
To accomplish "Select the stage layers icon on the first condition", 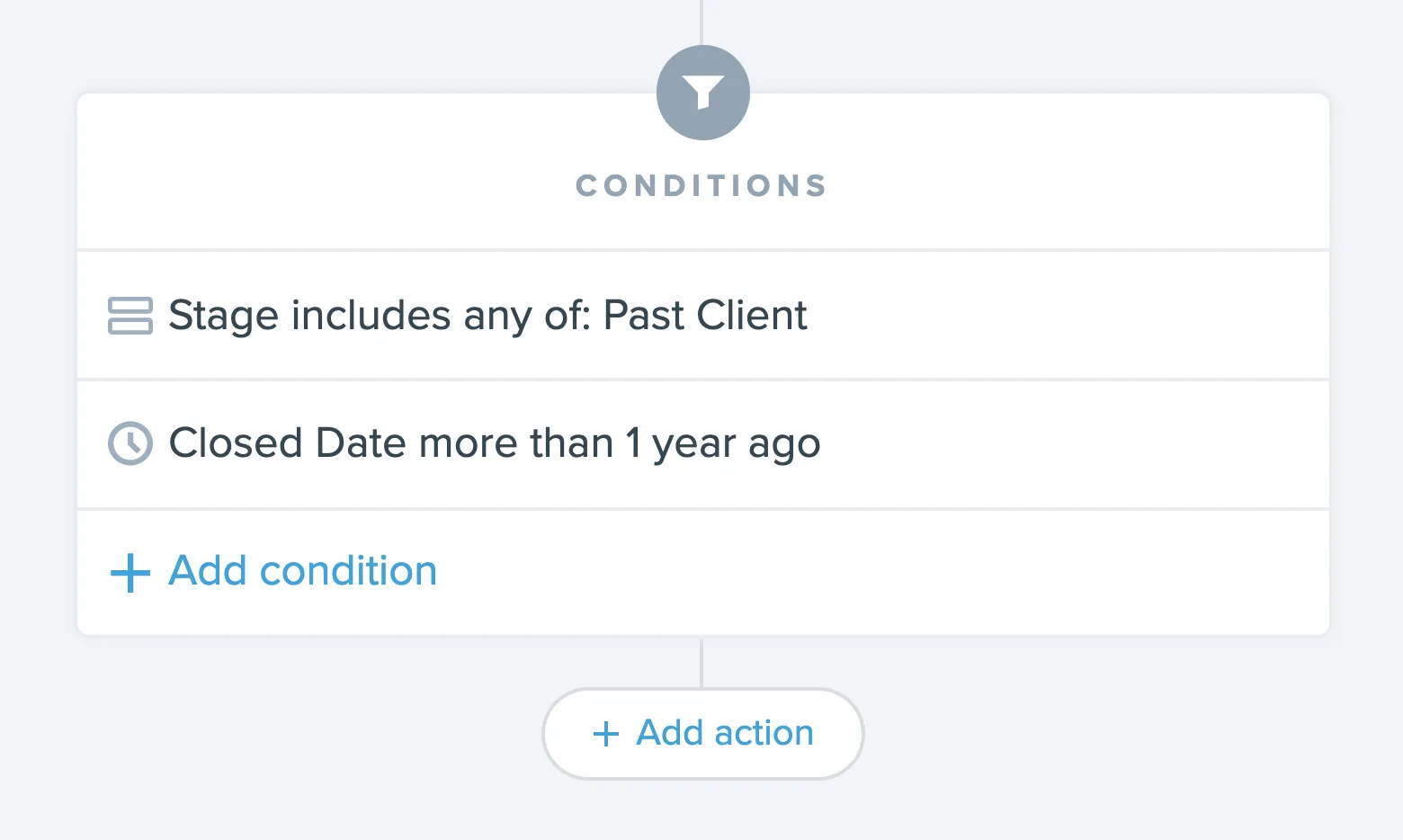I will coord(130,316).
